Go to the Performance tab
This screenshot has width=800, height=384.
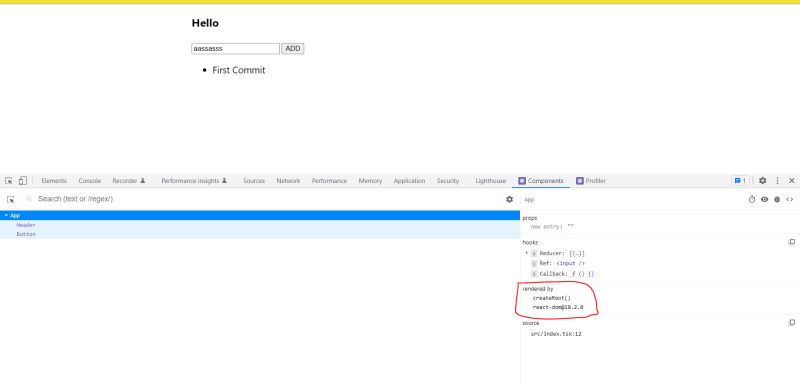329,181
